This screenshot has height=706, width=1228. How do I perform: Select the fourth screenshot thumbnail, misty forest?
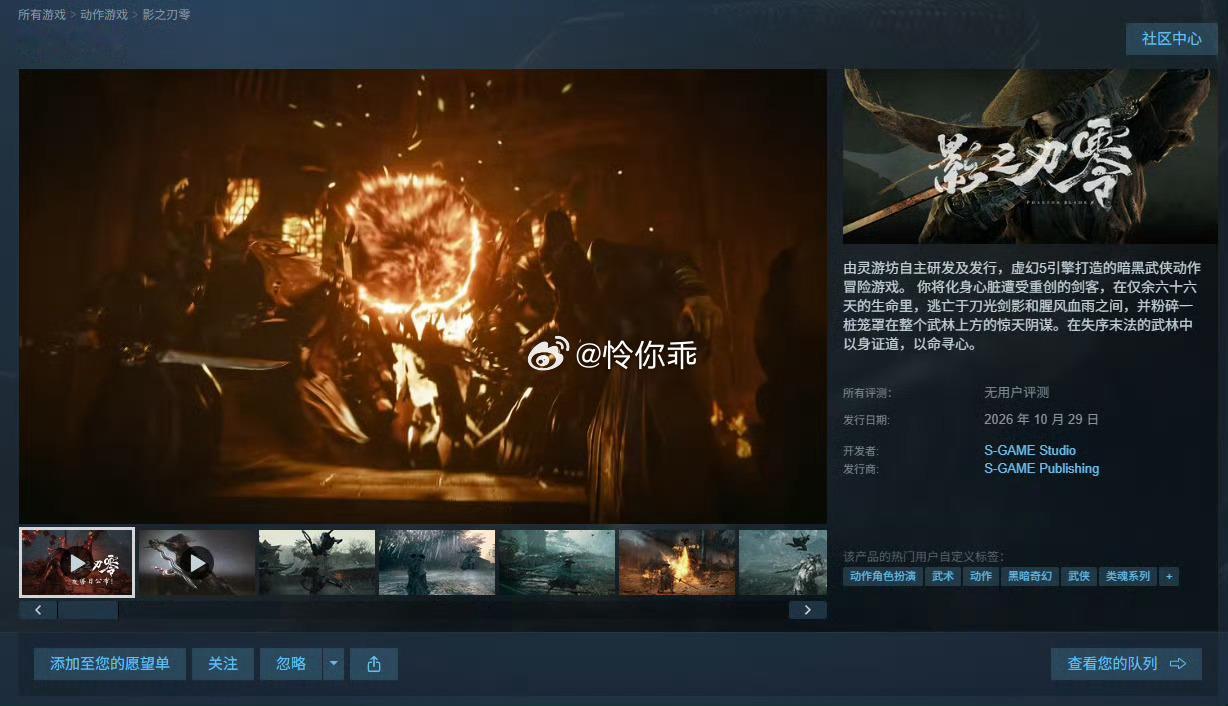(437, 563)
